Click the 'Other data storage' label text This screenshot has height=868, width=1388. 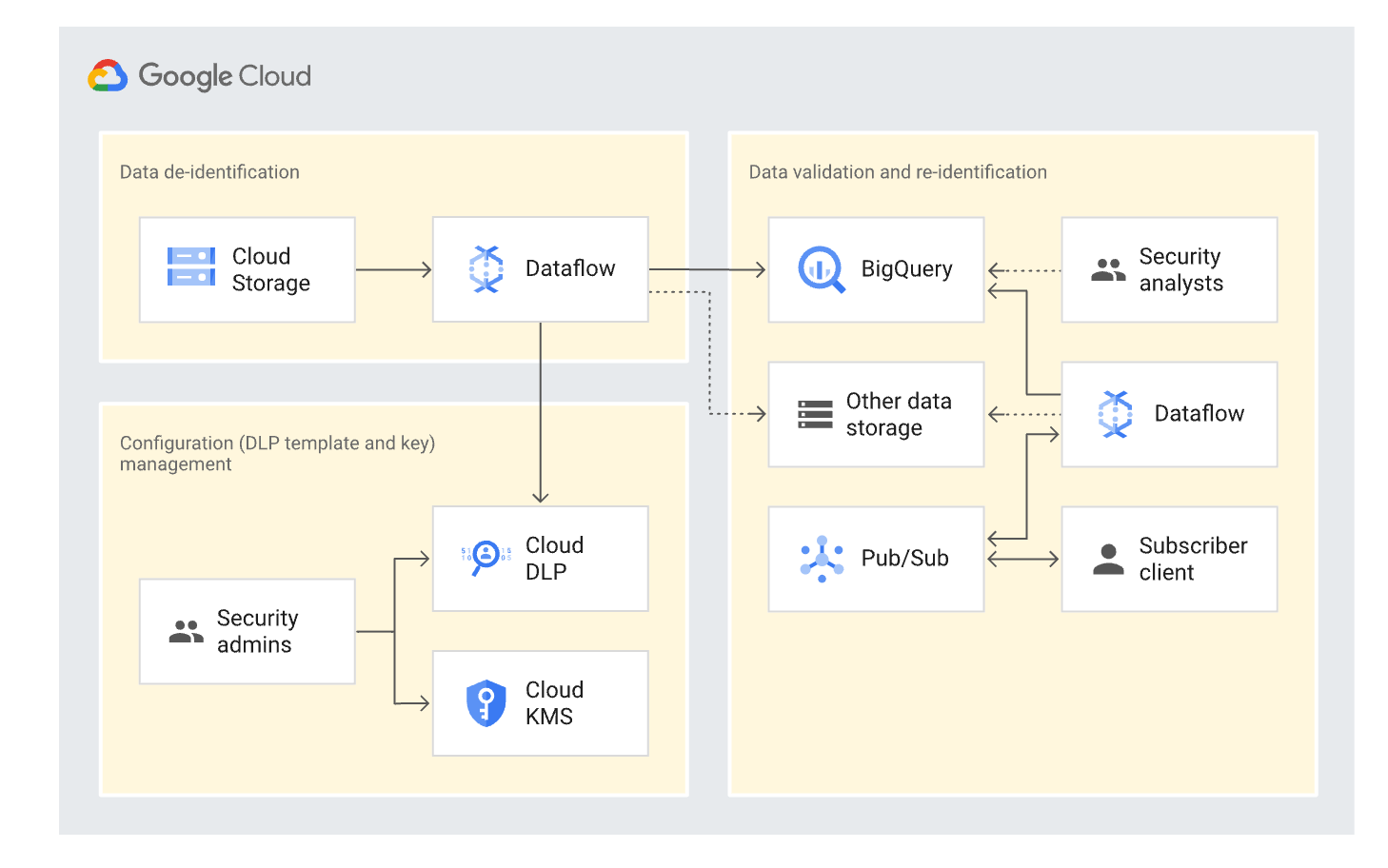point(899,415)
